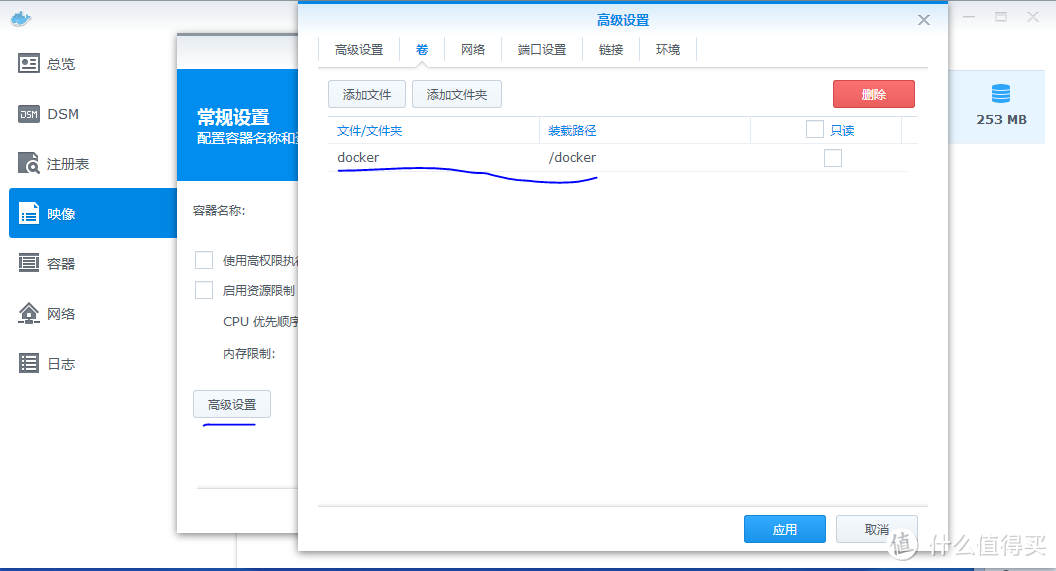The image size is (1056, 571).
Task: Click the Docker whale logo icon
Action: [x=21, y=18]
